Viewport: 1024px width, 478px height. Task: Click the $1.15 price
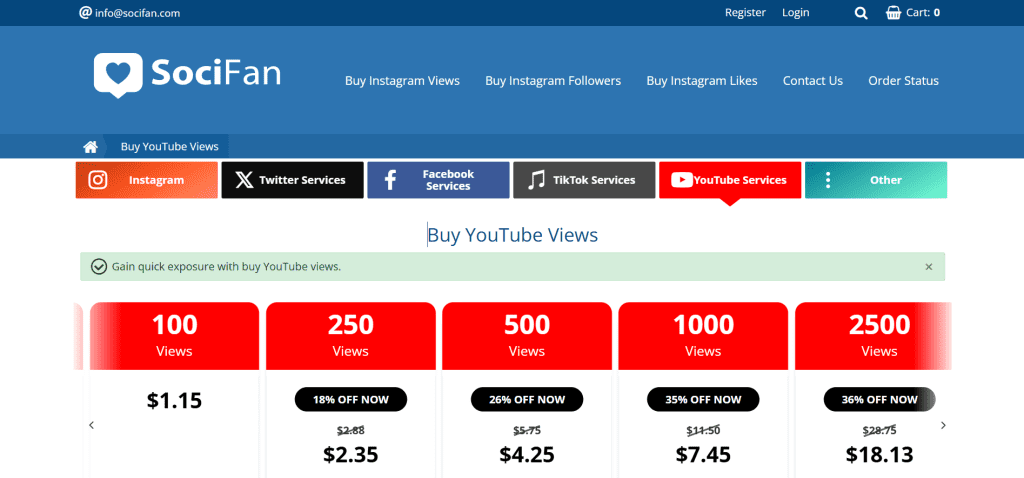[x=174, y=400]
